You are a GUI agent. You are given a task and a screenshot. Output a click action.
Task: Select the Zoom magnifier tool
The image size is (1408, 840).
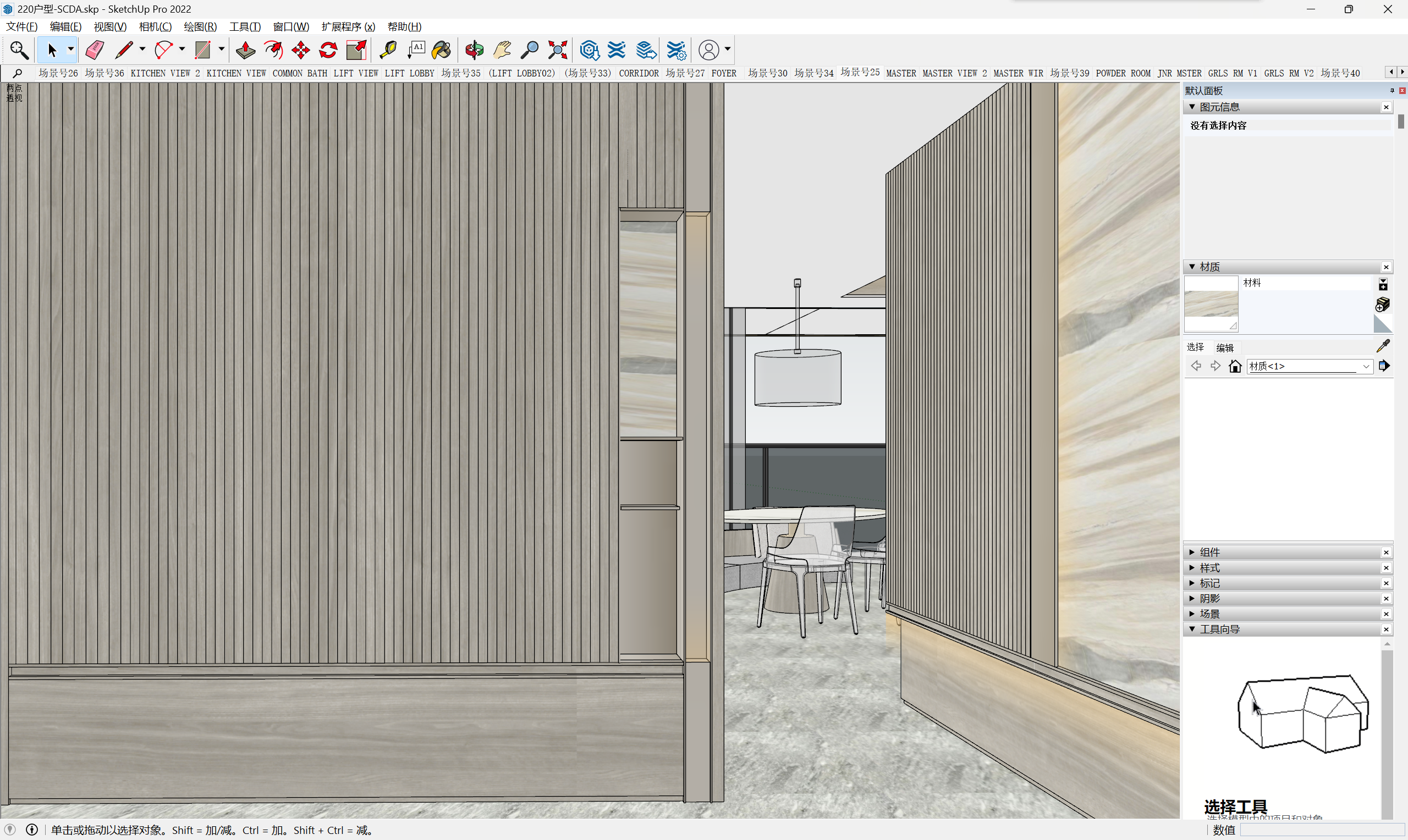[x=529, y=50]
